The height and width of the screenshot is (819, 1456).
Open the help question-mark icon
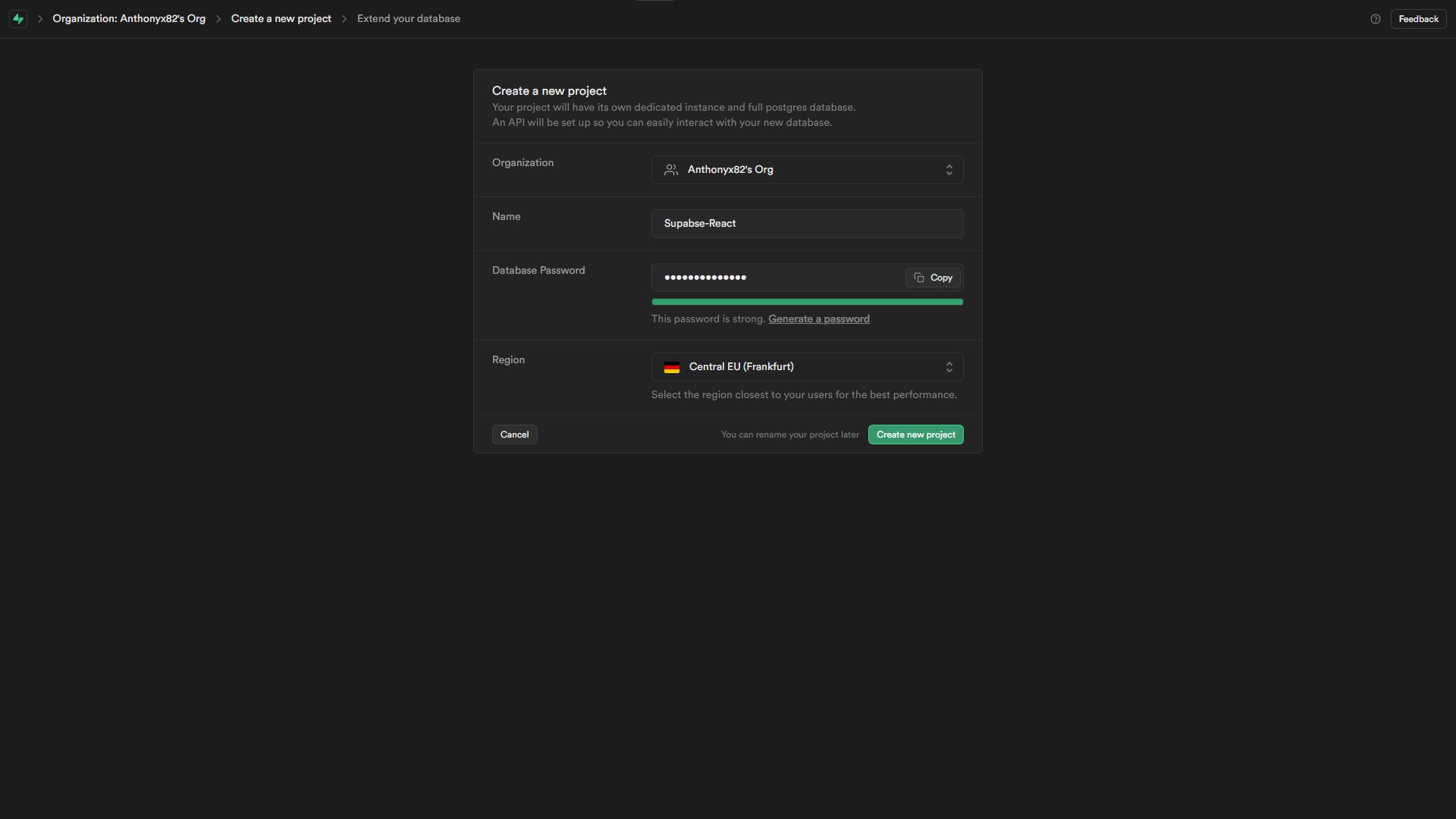click(x=1375, y=19)
